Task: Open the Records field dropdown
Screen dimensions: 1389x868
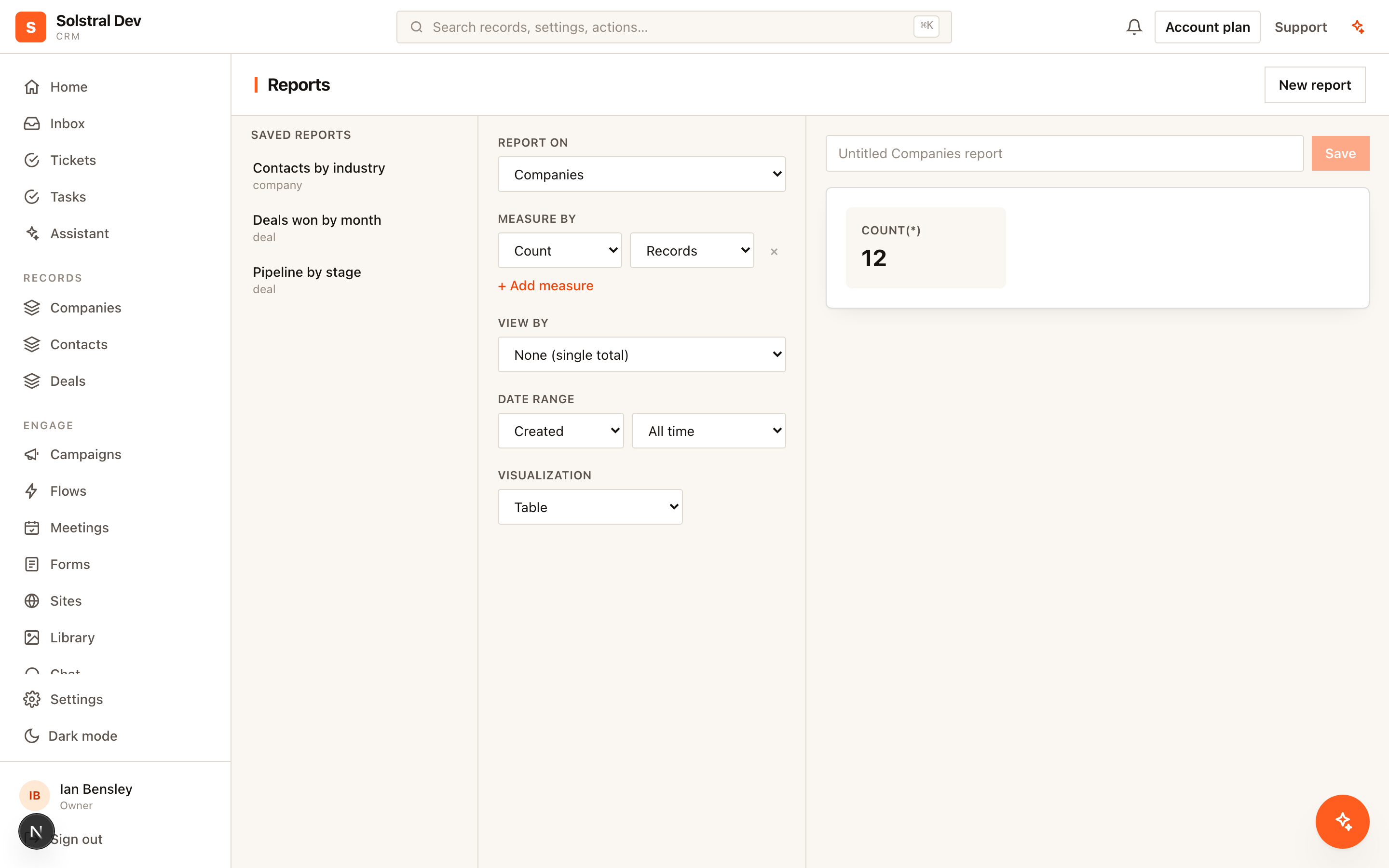Action: (x=692, y=250)
